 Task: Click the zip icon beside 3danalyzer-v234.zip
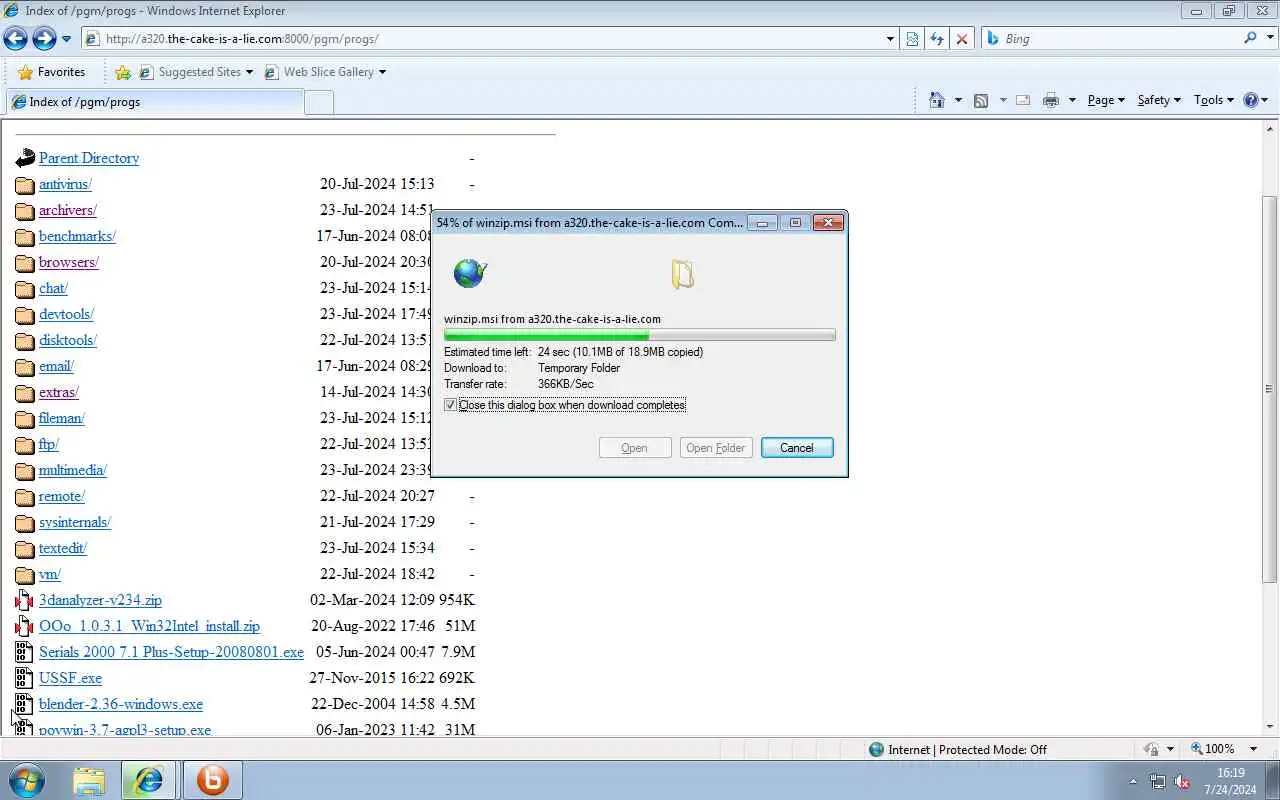(25, 600)
